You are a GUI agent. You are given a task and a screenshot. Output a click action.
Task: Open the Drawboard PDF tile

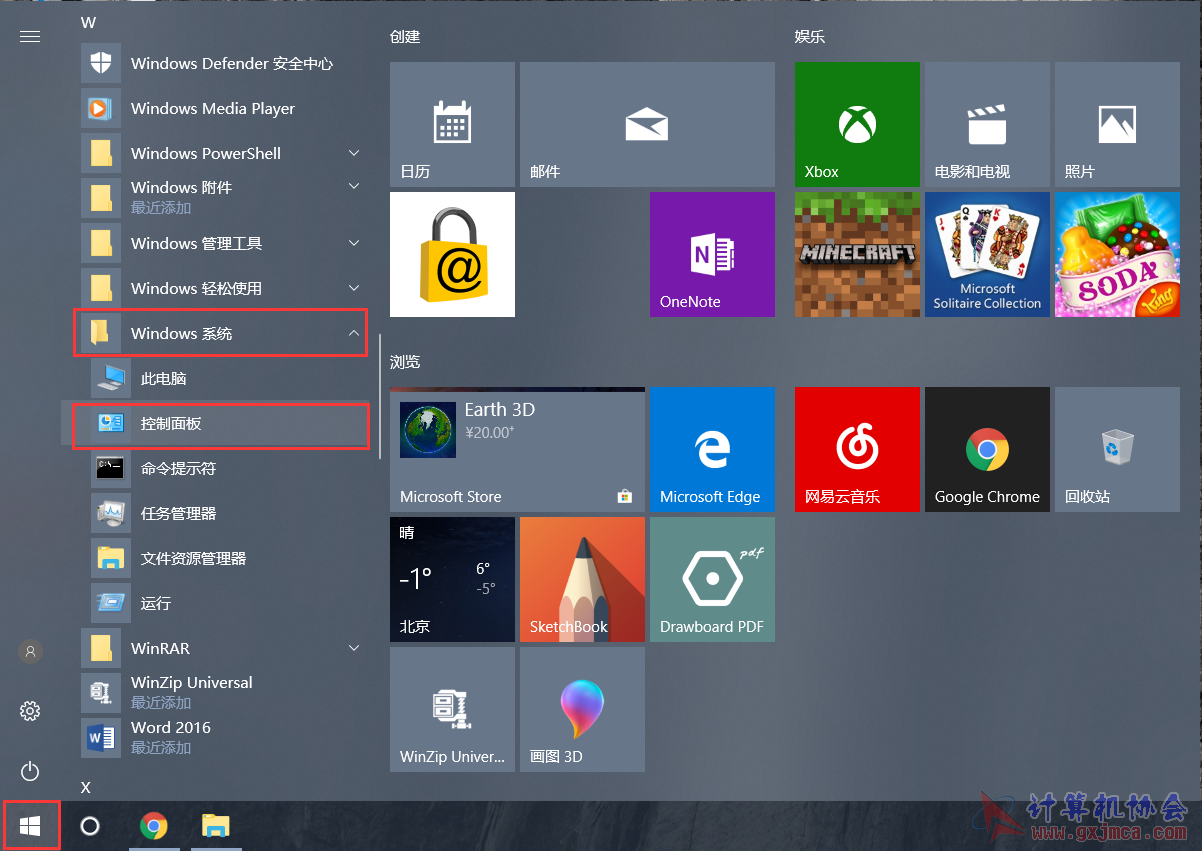pos(712,579)
